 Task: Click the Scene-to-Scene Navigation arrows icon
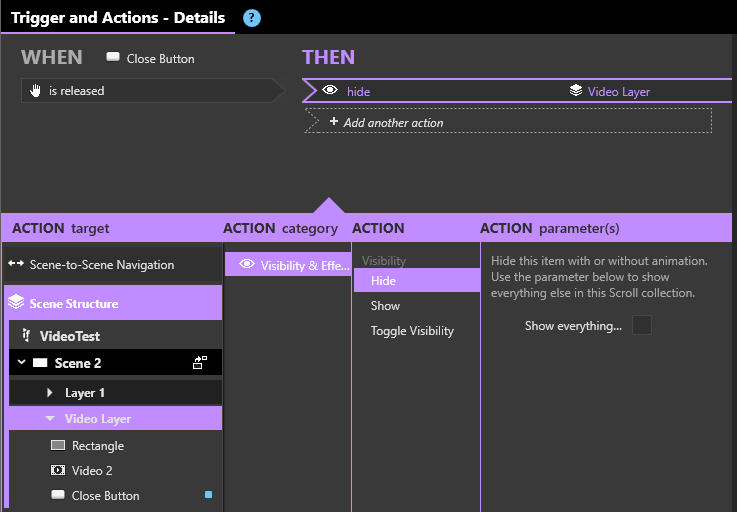[x=16, y=264]
